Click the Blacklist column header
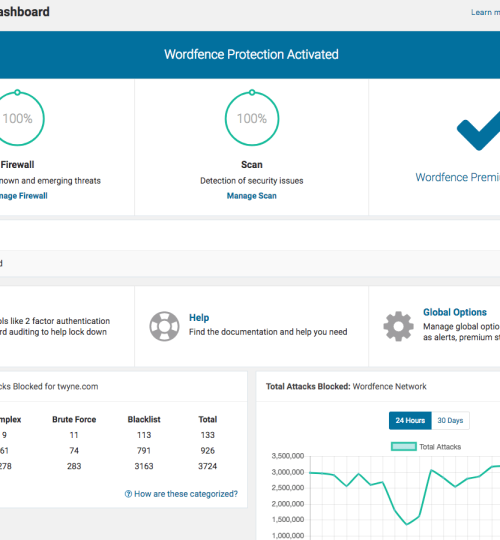Viewport: 500px width, 540px height. pyautogui.click(x=144, y=419)
